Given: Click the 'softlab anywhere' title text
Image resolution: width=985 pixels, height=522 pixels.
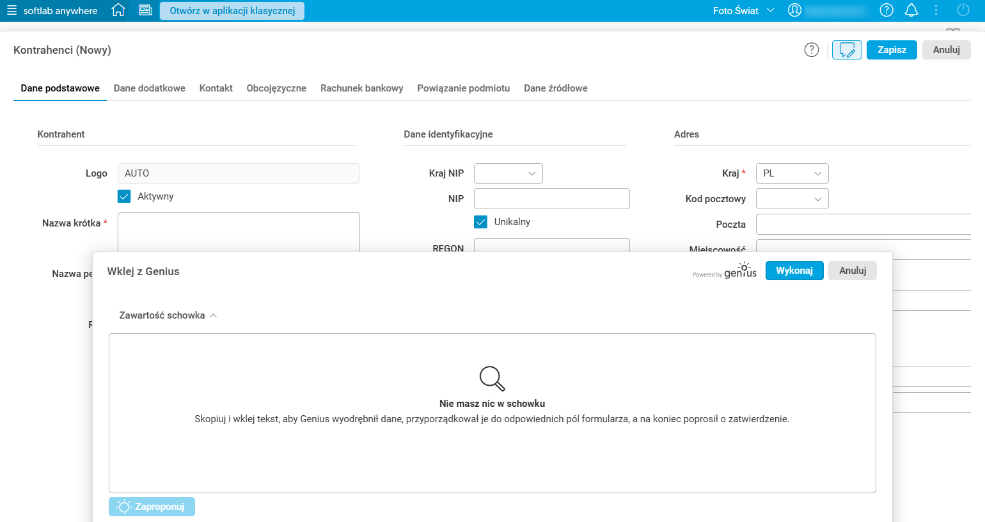Looking at the screenshot, I should (x=60, y=11).
